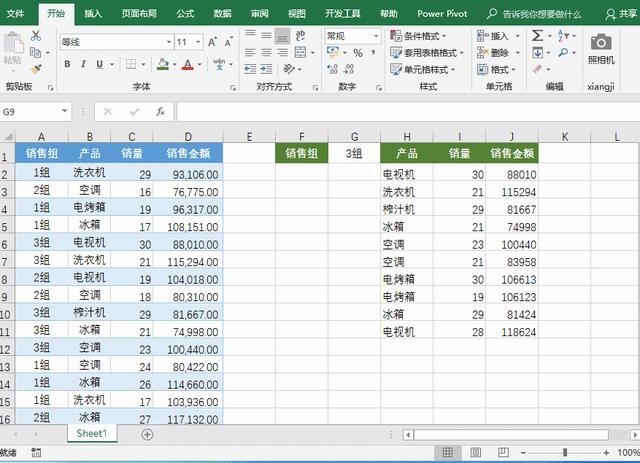Switch to the 公式 tab
640x463 pixels.
pyautogui.click(x=185, y=13)
